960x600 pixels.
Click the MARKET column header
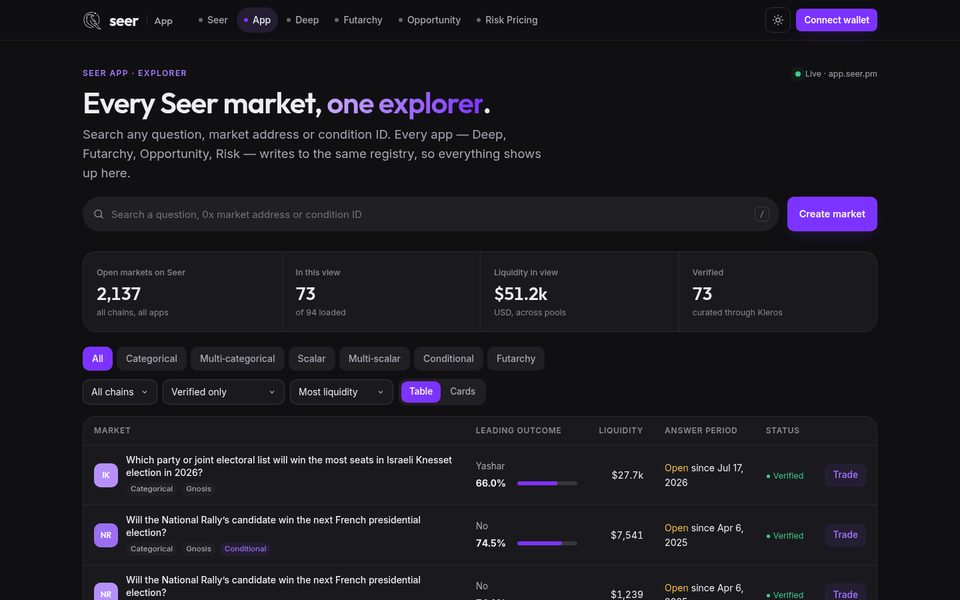112,430
